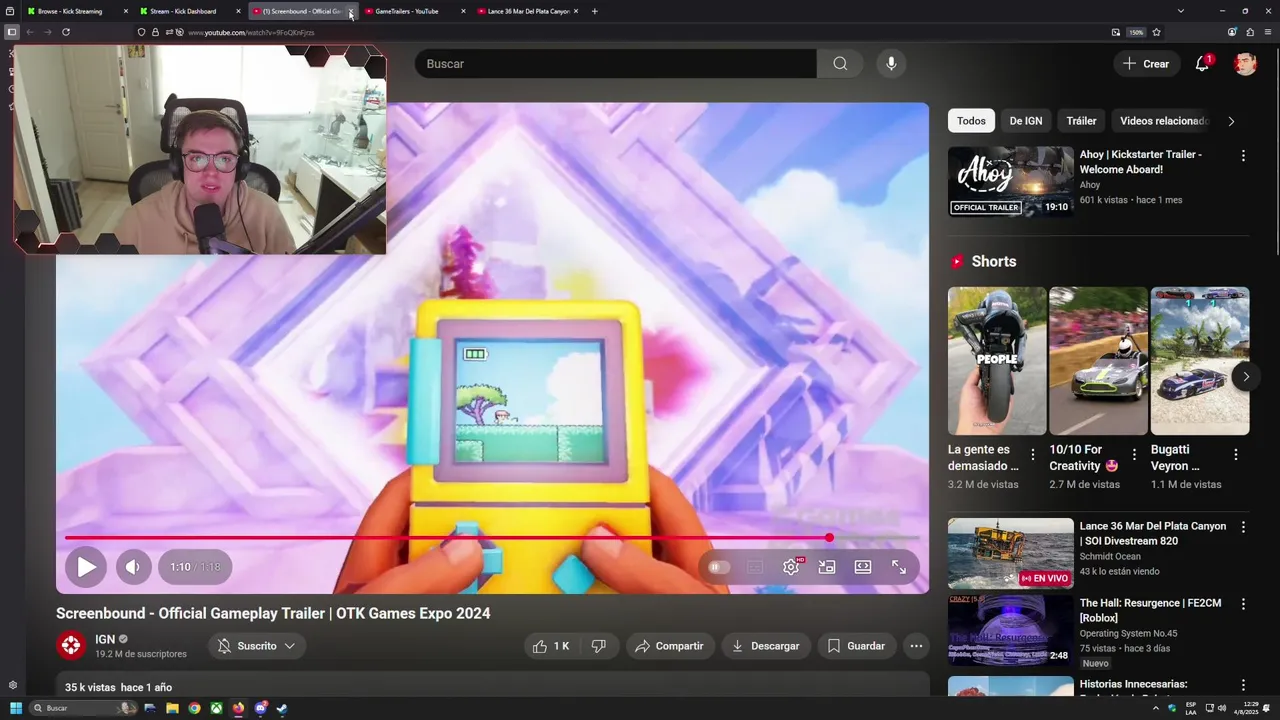Open the video in fullscreen
This screenshot has width=1280, height=720.
click(899, 567)
